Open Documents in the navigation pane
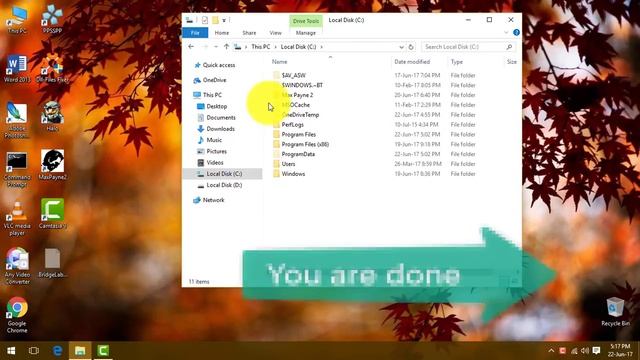This screenshot has height=360, width=640. 221,118
